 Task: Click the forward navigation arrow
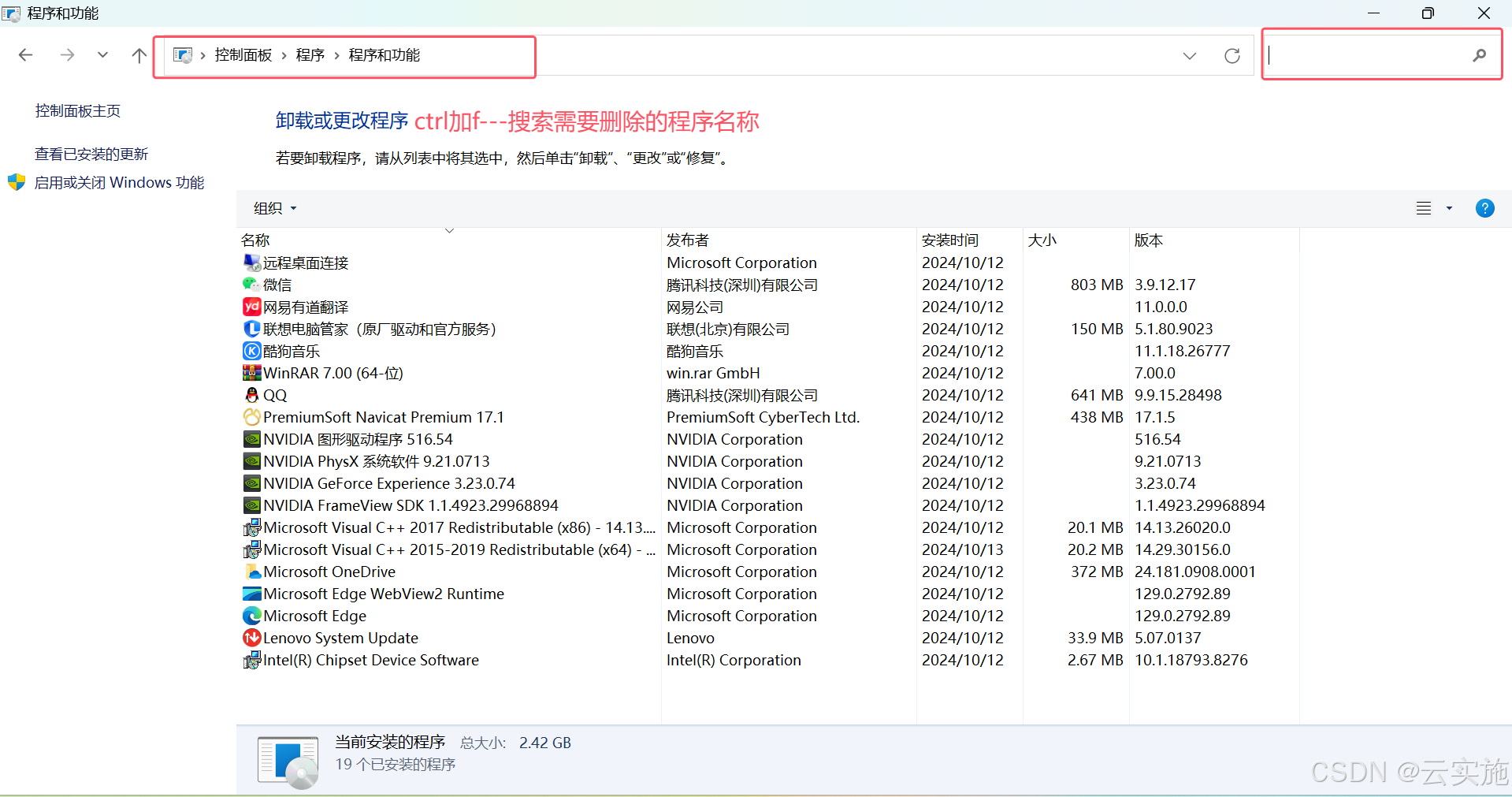(67, 54)
